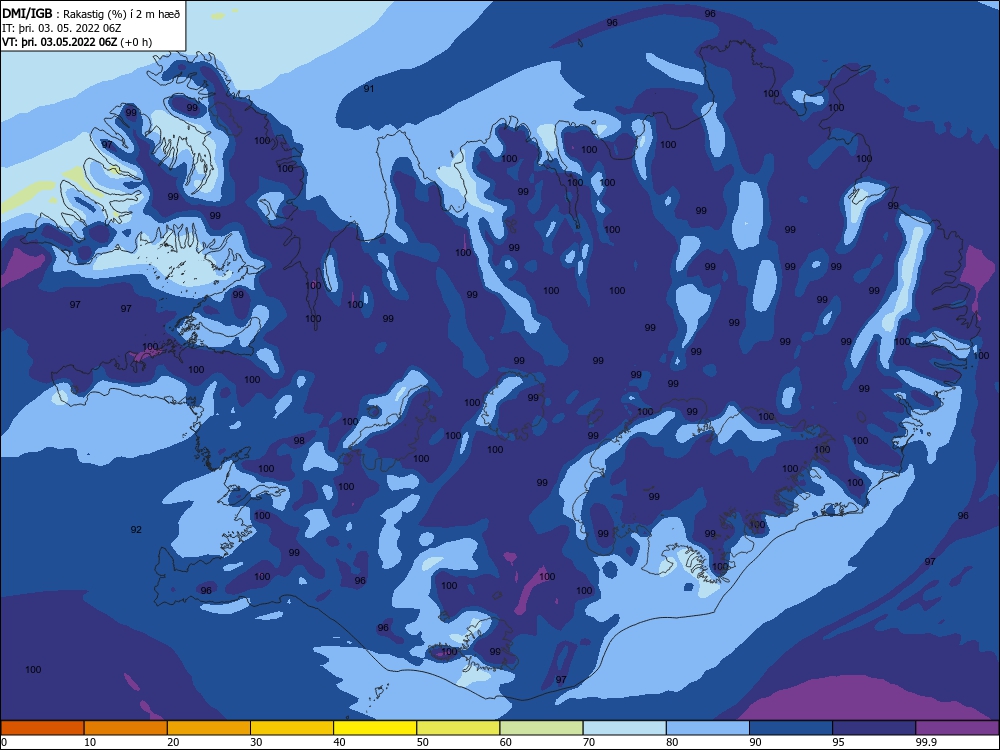Viewport: 1000px width, 750px height.
Task: Click the legend scale label '70'
Action: tap(589, 742)
